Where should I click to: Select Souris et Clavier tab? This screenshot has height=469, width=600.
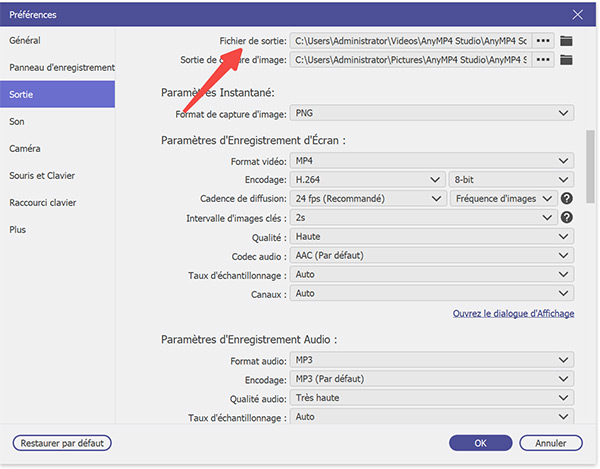42,175
